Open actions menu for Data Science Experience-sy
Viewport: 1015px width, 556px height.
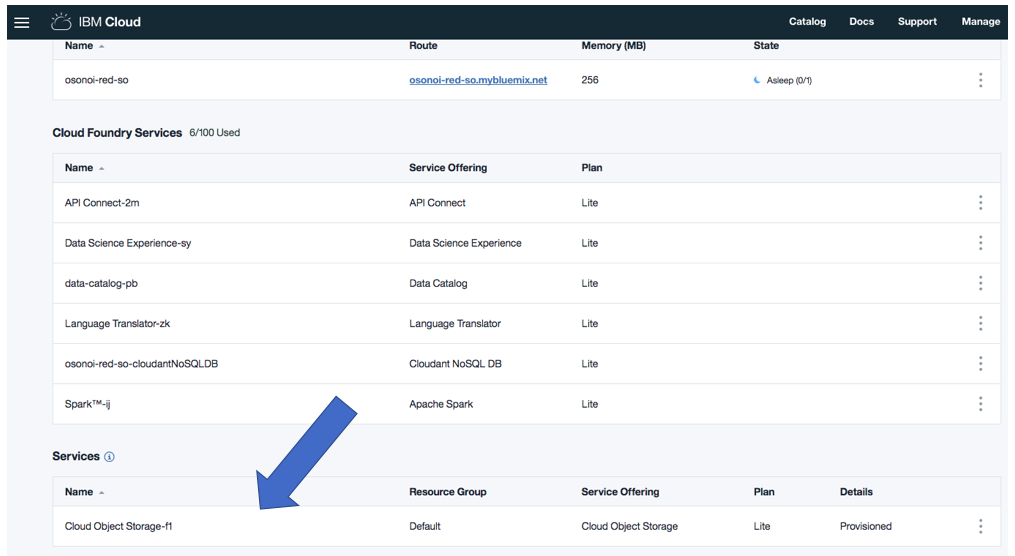click(x=981, y=243)
